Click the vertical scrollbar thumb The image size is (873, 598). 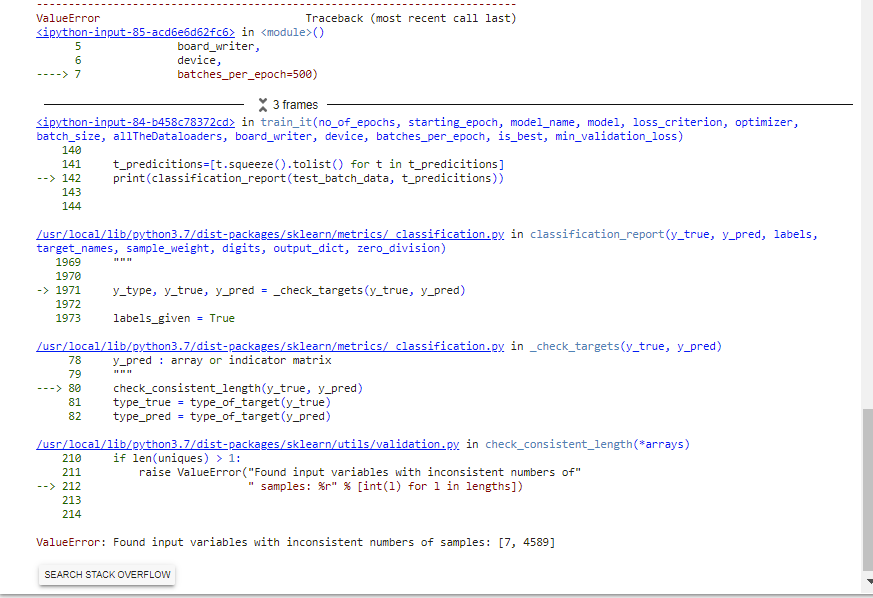pos(865,490)
